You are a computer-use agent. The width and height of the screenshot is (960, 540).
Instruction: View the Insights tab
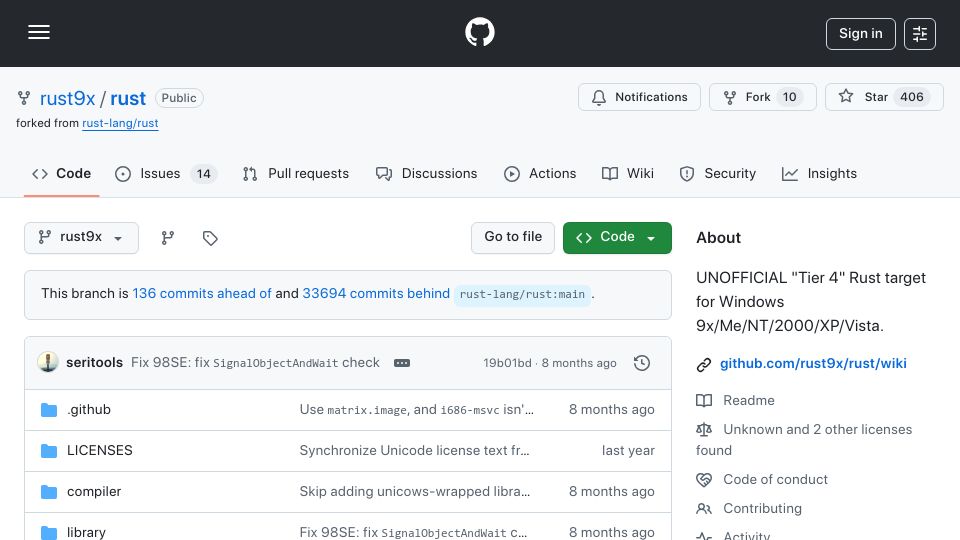[x=819, y=174]
